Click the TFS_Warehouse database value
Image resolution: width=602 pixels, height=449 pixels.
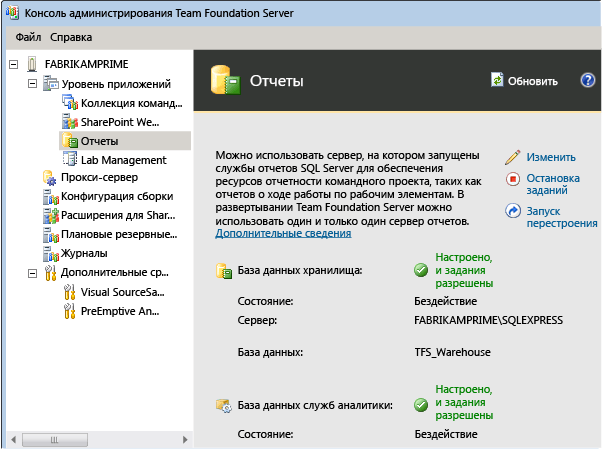click(x=453, y=352)
